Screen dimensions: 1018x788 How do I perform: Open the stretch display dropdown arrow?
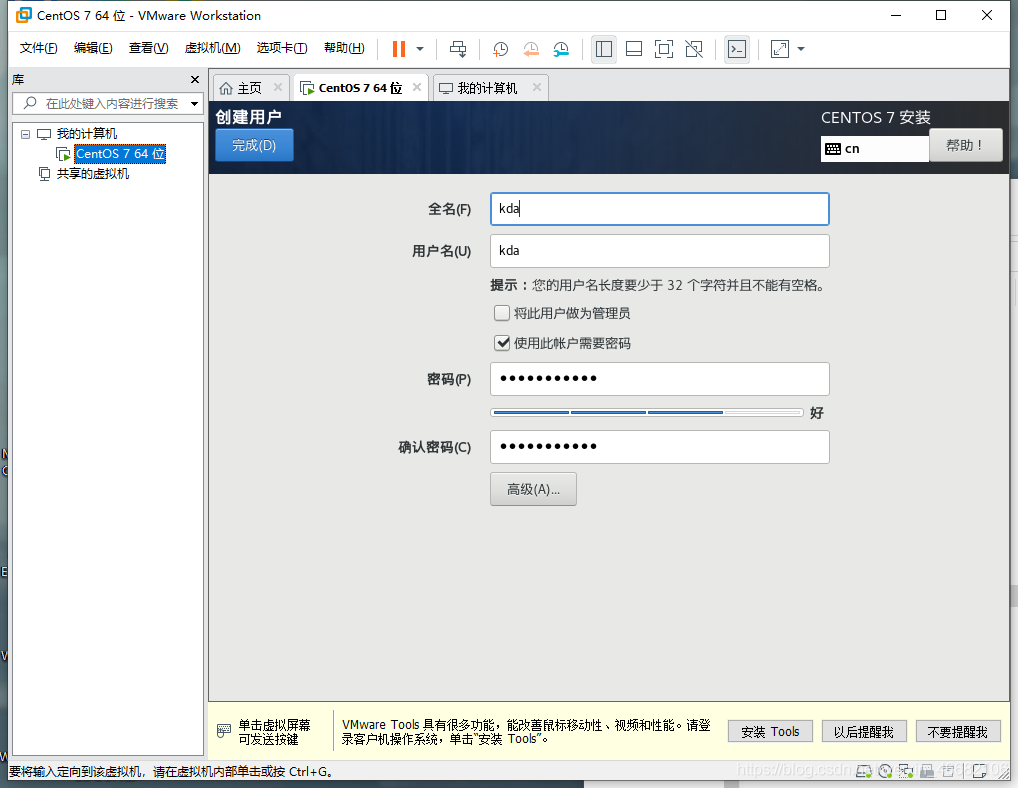(x=801, y=49)
